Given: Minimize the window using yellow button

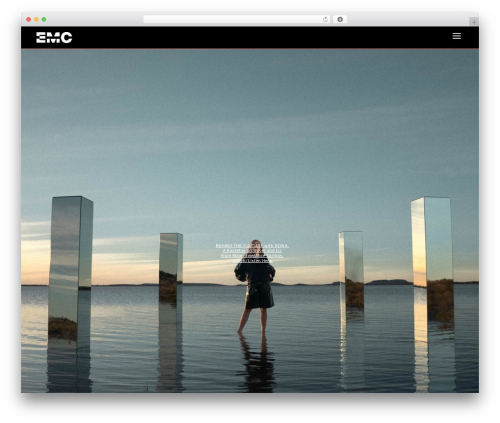Looking at the screenshot, I should click(36, 19).
